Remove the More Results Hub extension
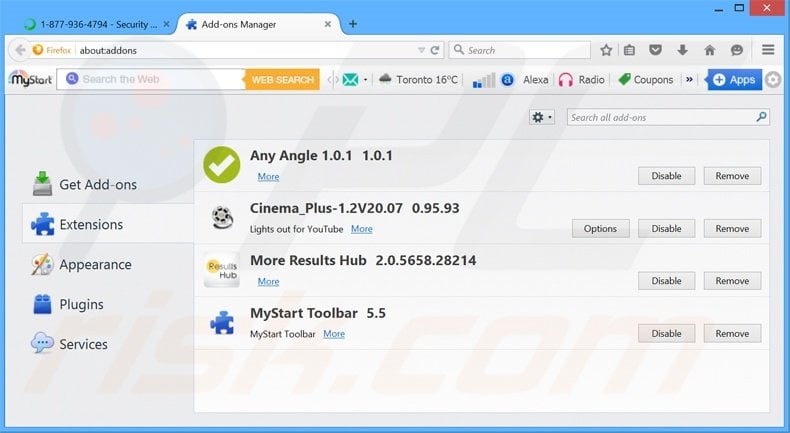The width and height of the screenshot is (790, 433). tap(732, 281)
